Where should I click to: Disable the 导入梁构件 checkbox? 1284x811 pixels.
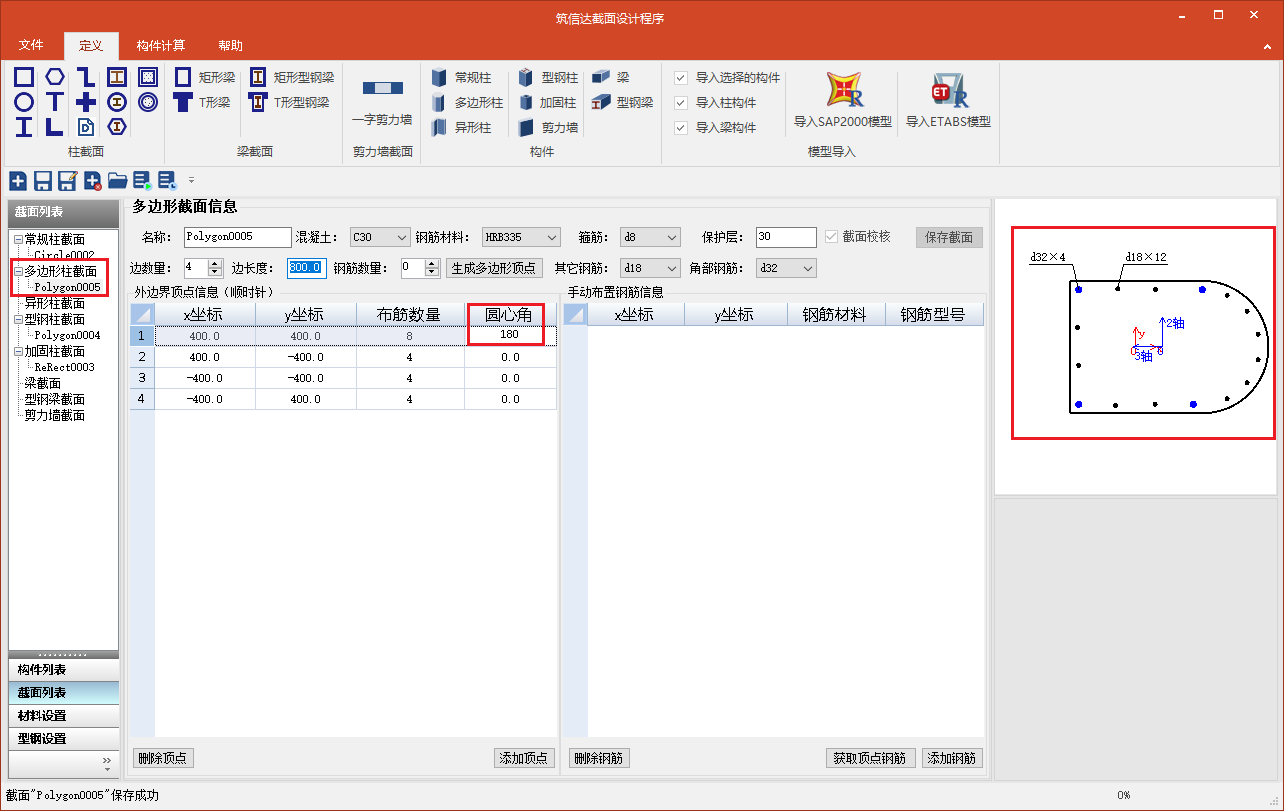681,128
